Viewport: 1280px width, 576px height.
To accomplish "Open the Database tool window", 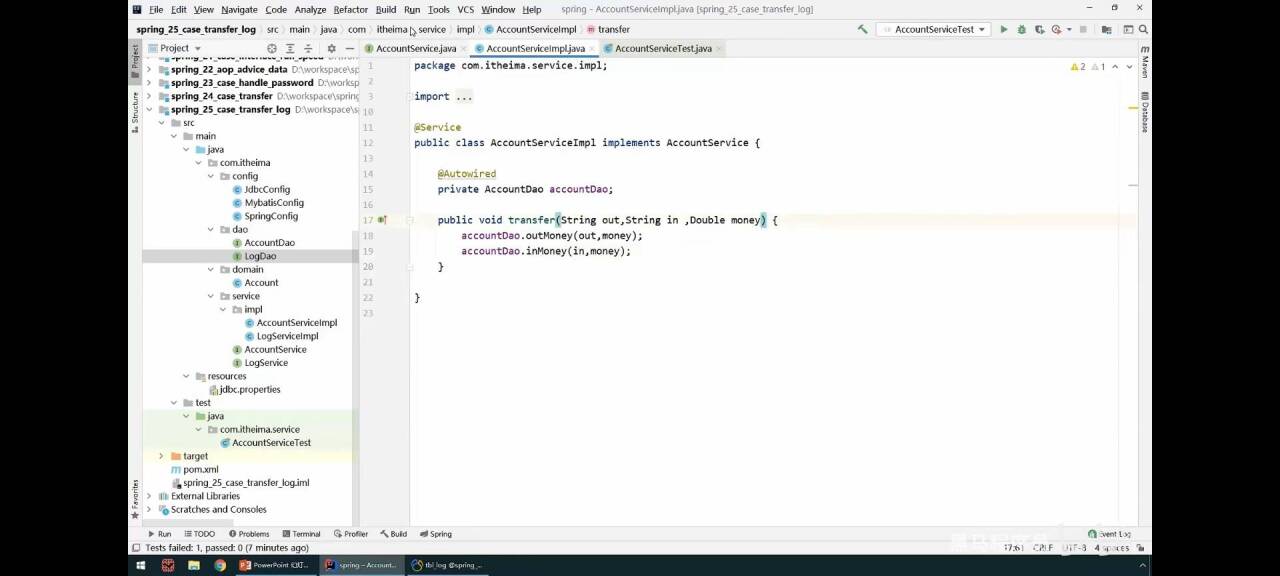I will [1145, 112].
